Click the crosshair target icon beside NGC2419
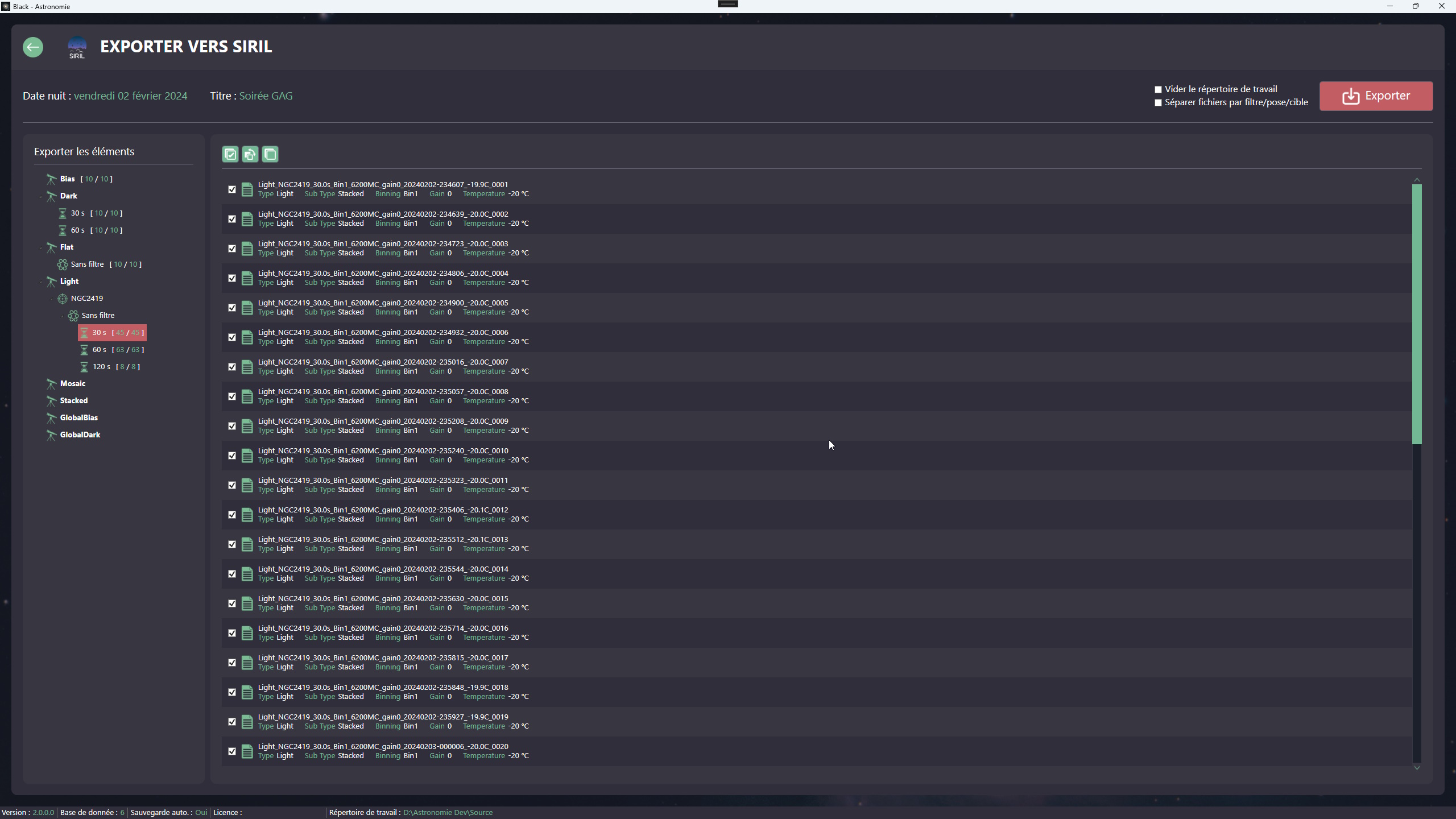1456x819 pixels. 63,299
